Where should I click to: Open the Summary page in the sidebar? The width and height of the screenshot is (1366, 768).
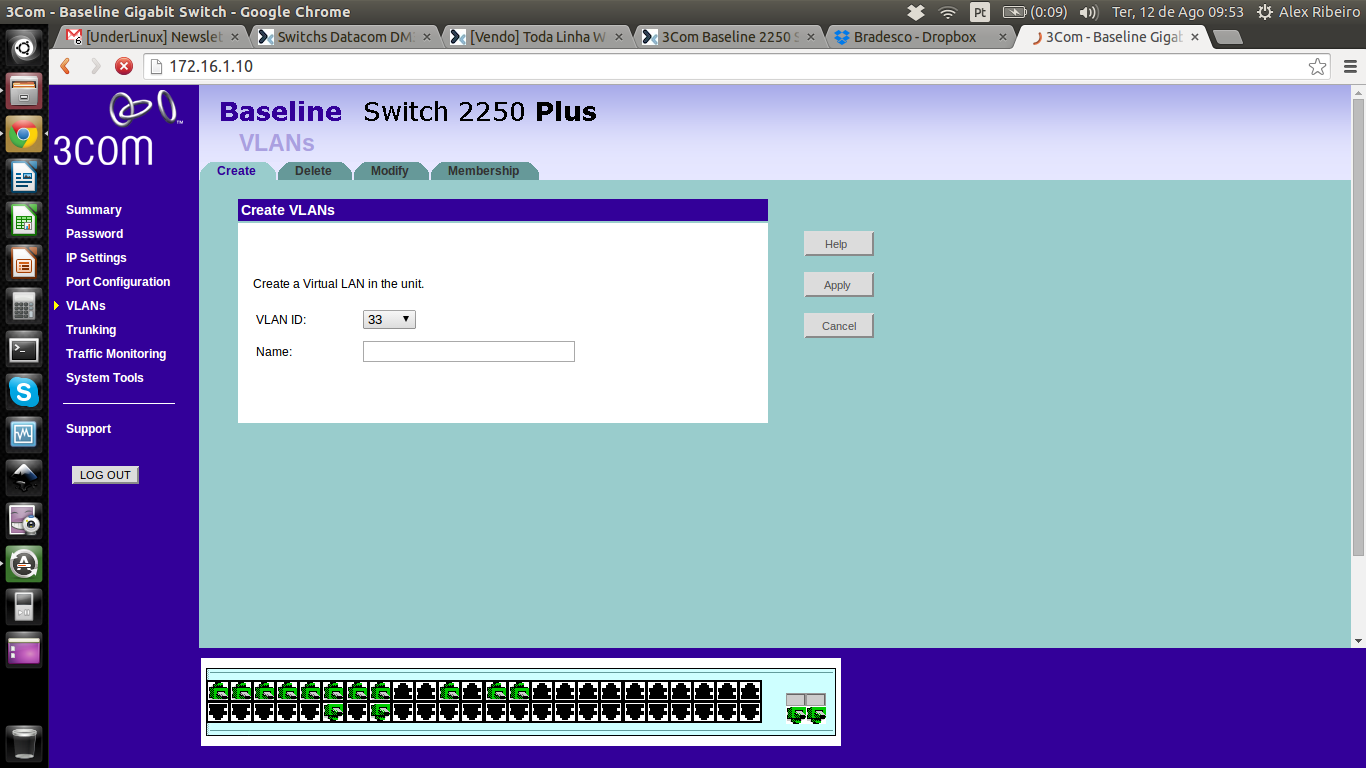click(94, 210)
